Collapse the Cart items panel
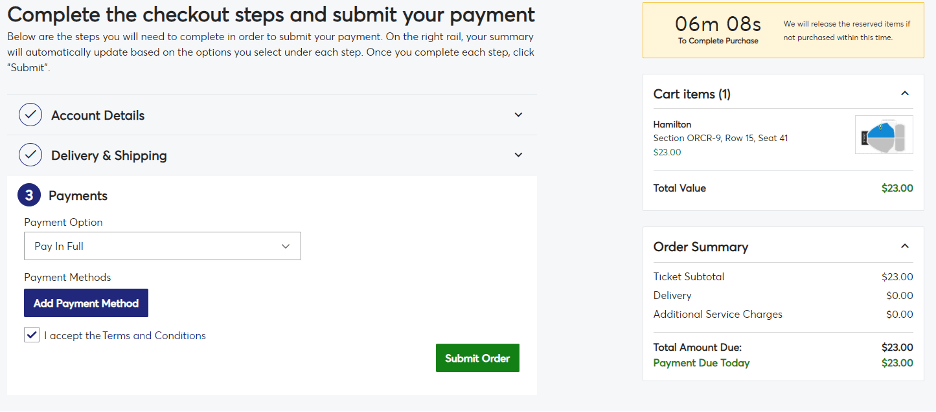 (x=904, y=94)
